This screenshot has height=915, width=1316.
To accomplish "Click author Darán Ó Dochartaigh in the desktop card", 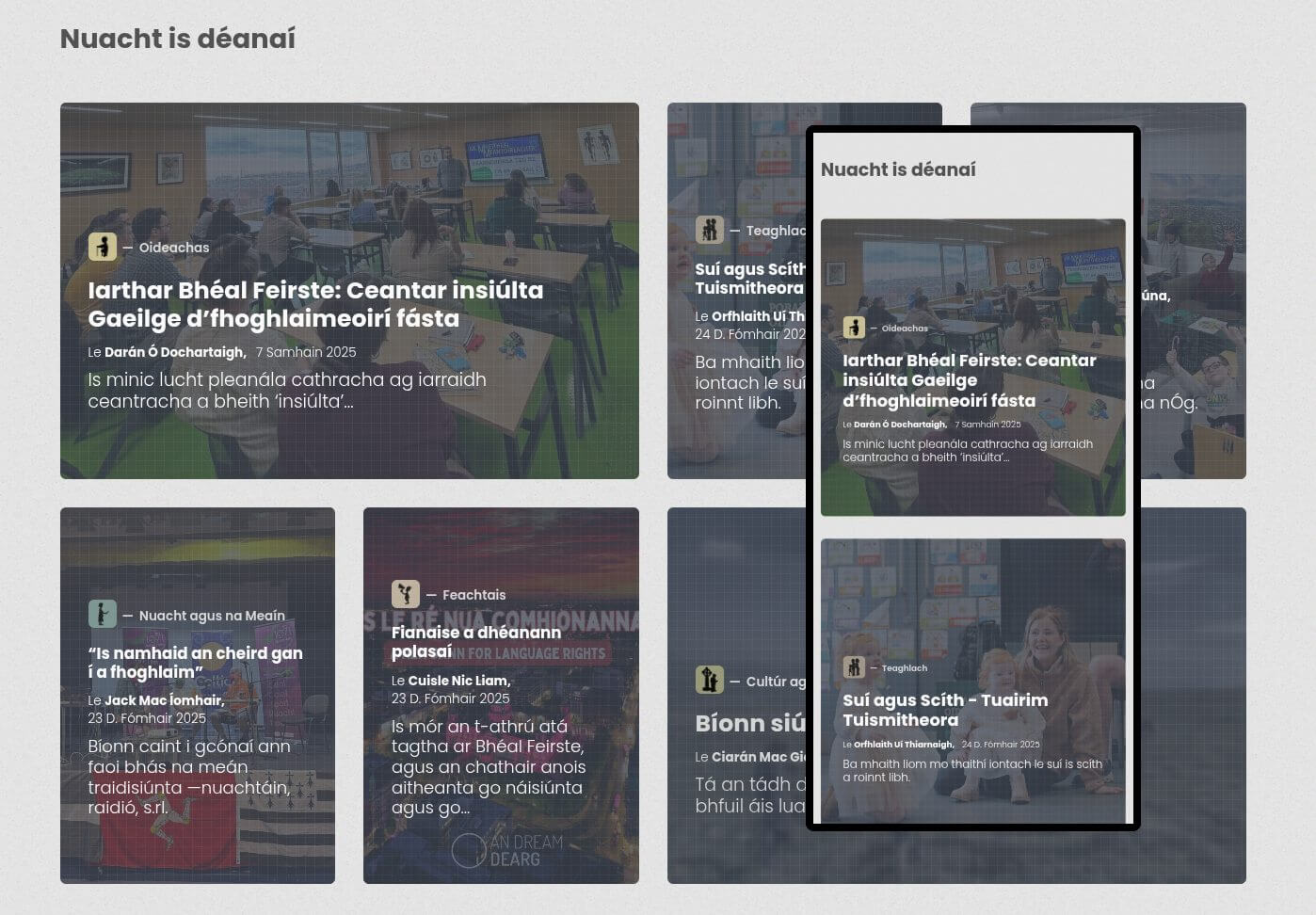I will [174, 352].
